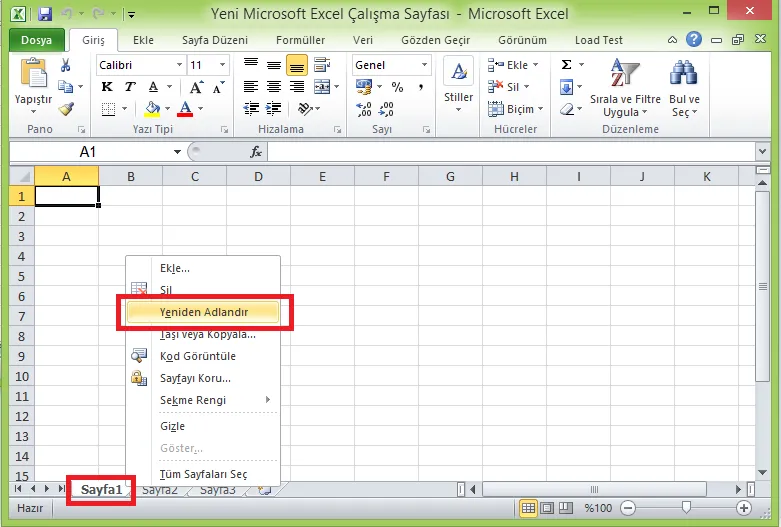
Task: Click the fx insert function icon
Action: click(x=256, y=152)
